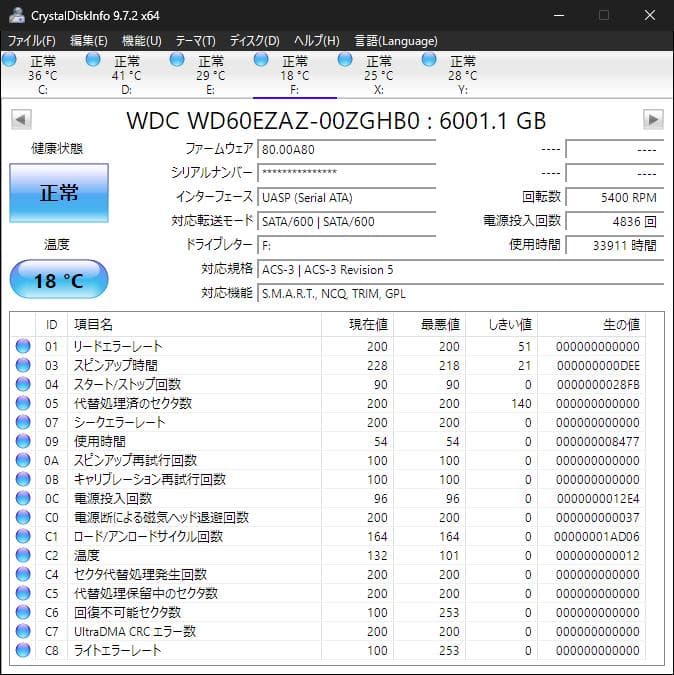Open the 機能(U) menu
The width and height of the screenshot is (674, 675).
(x=142, y=41)
